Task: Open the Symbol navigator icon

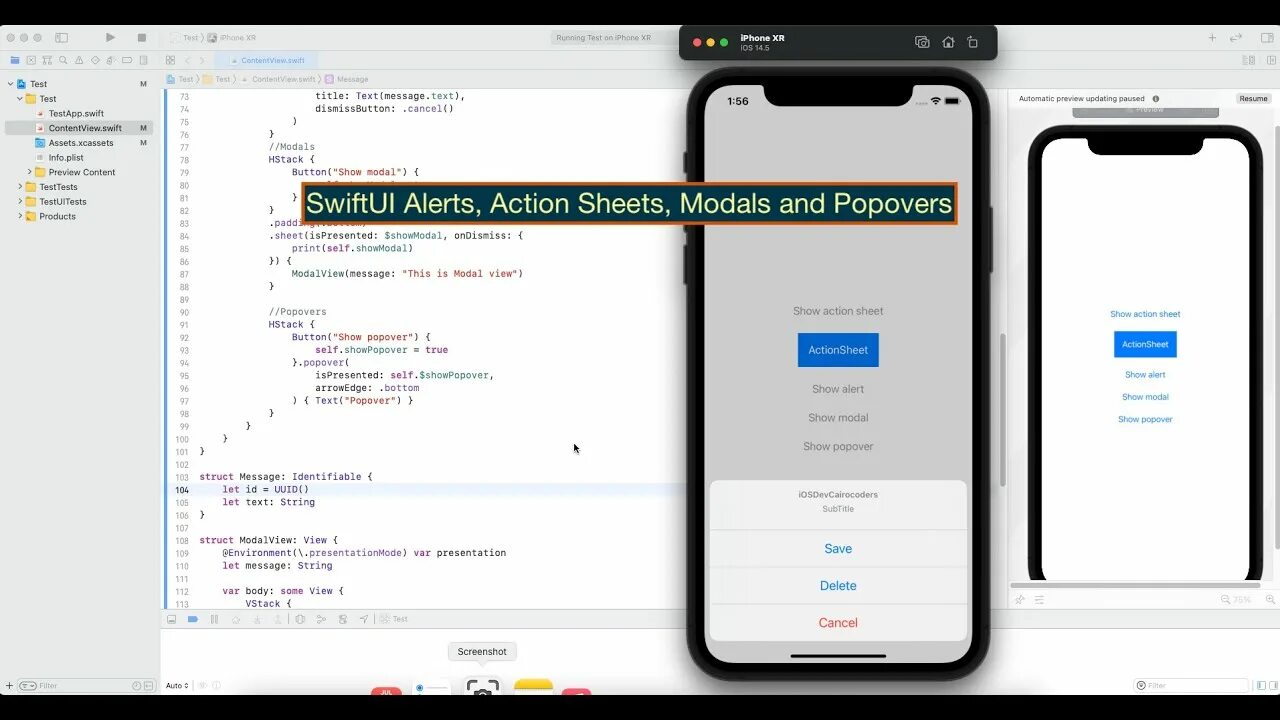Action: (x=47, y=60)
